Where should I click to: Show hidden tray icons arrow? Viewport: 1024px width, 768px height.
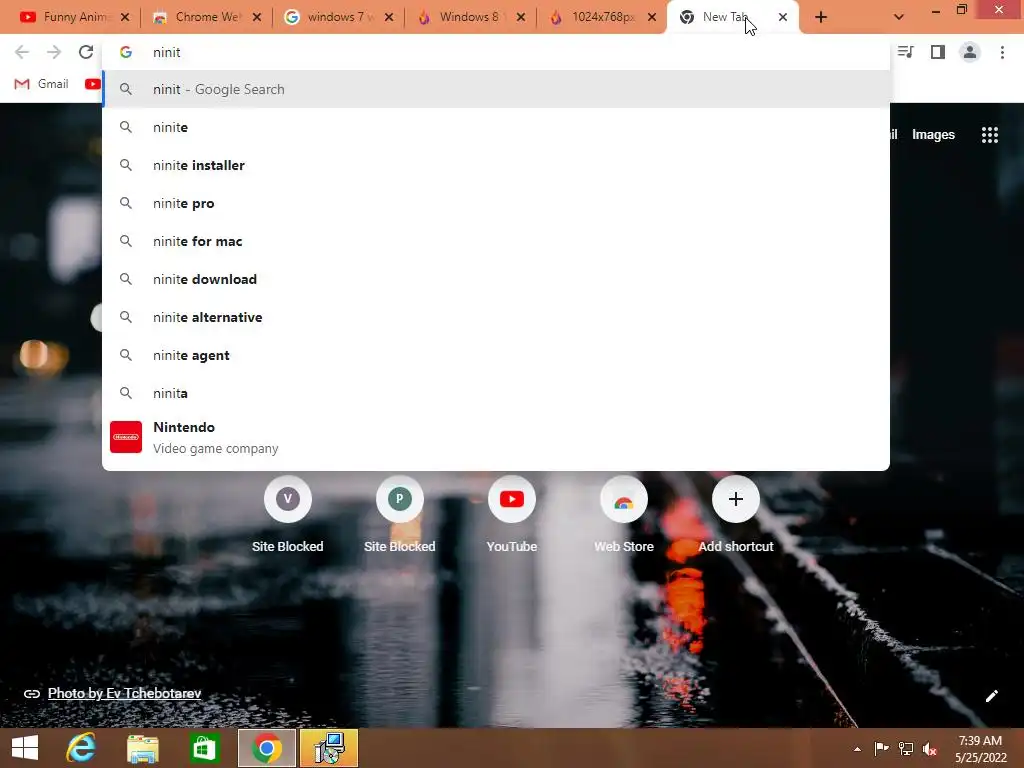[x=857, y=749]
